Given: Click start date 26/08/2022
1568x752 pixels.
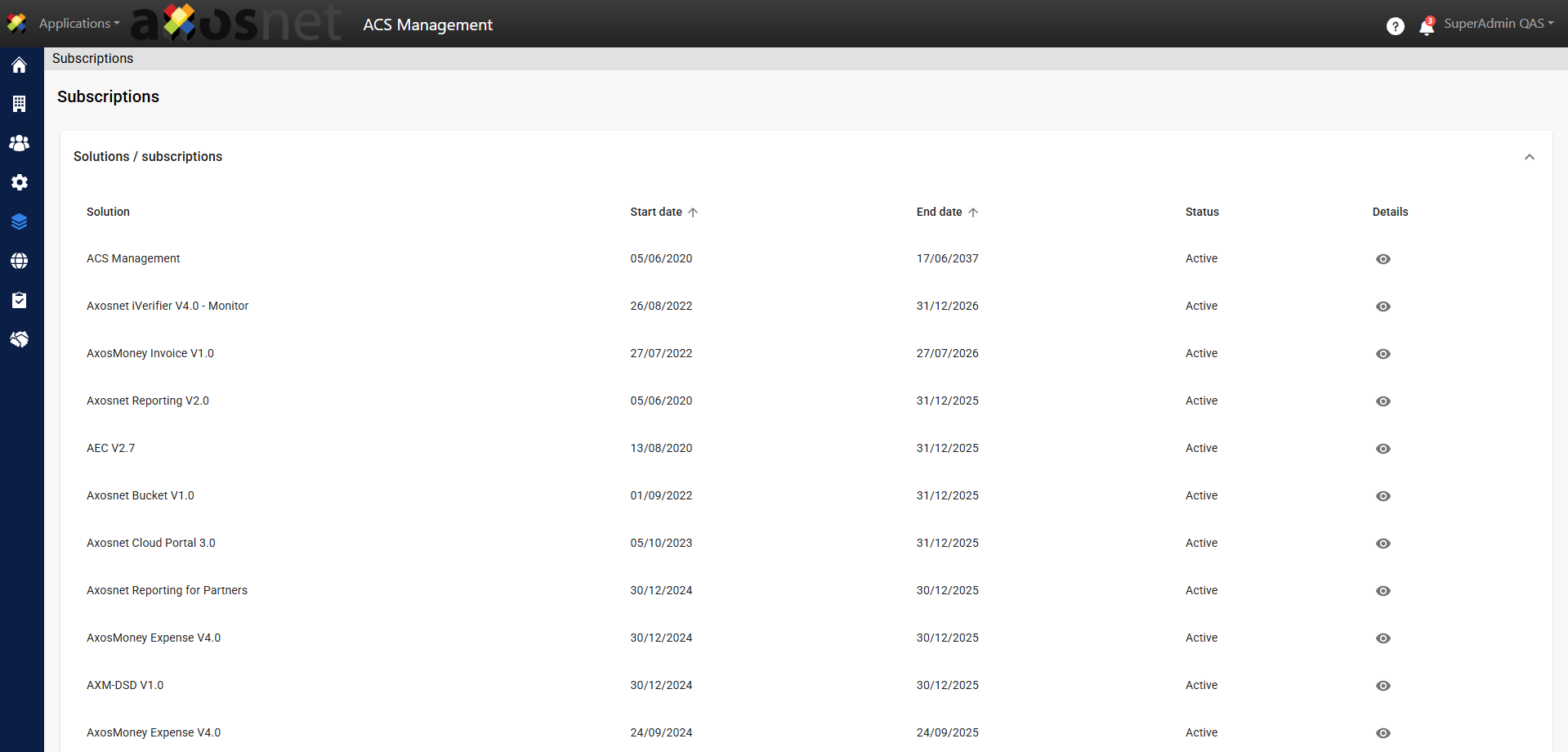Looking at the screenshot, I should click(x=661, y=306).
